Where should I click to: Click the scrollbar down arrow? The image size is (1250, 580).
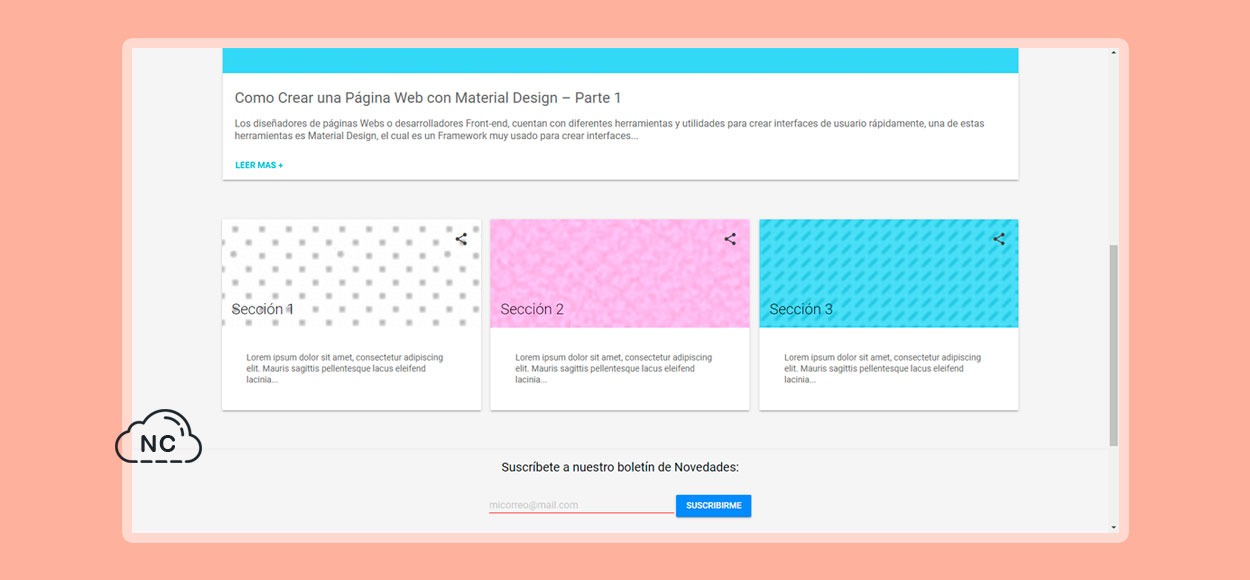1114,527
